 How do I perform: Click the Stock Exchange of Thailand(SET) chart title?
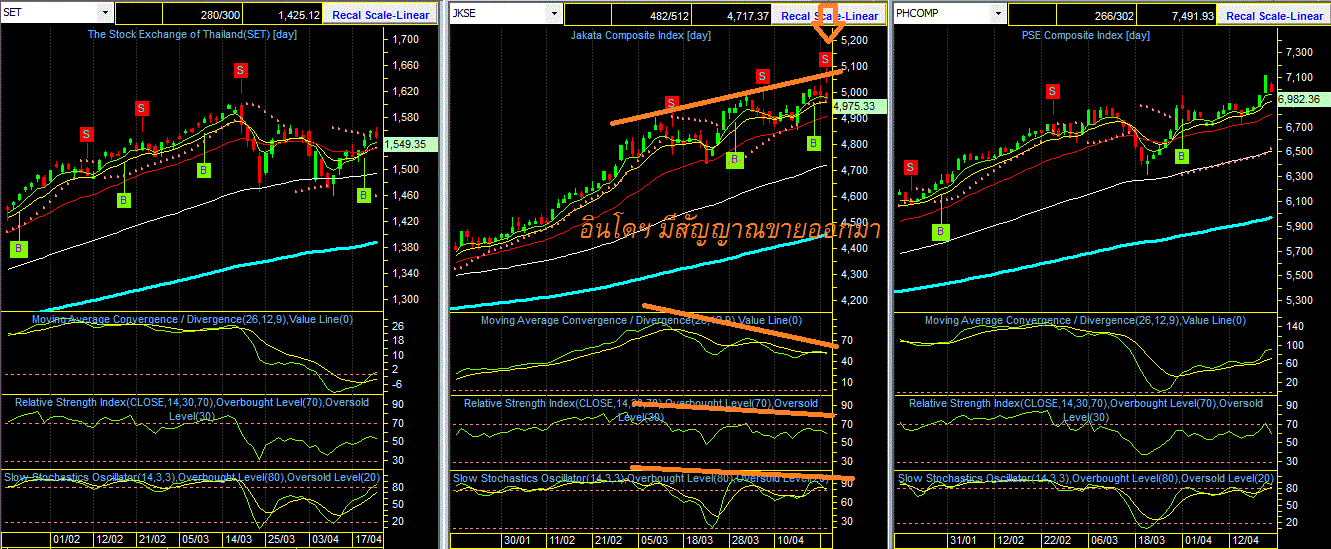(x=192, y=34)
